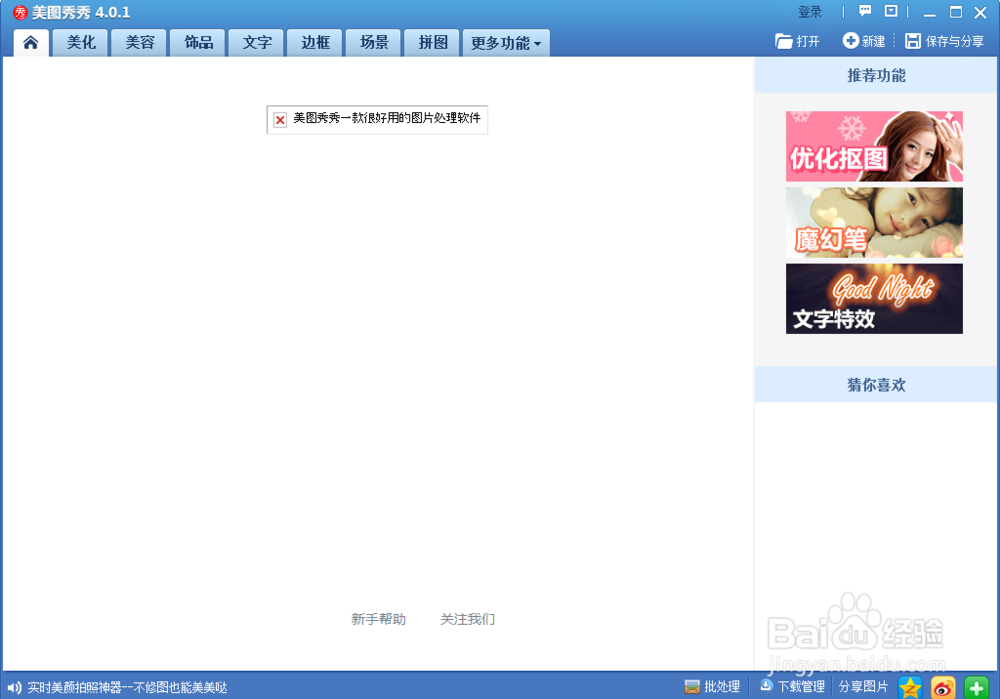Create a new image with 新建
Image resolution: width=1000 pixels, height=699 pixels.
click(x=864, y=41)
